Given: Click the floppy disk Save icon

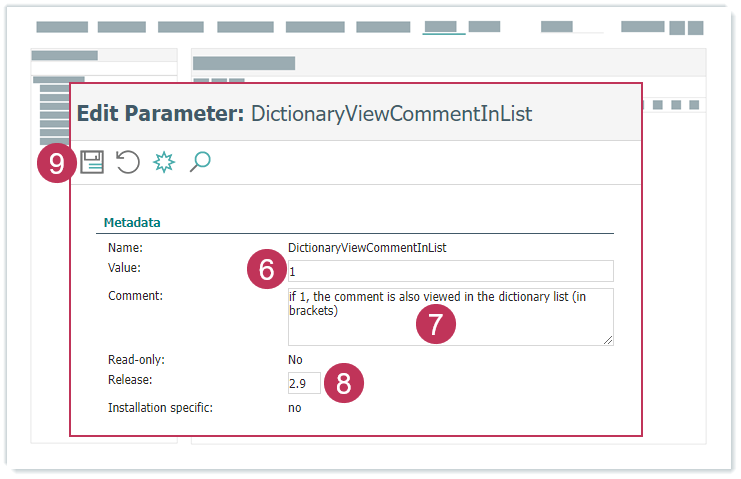Looking at the screenshot, I should coord(92,162).
